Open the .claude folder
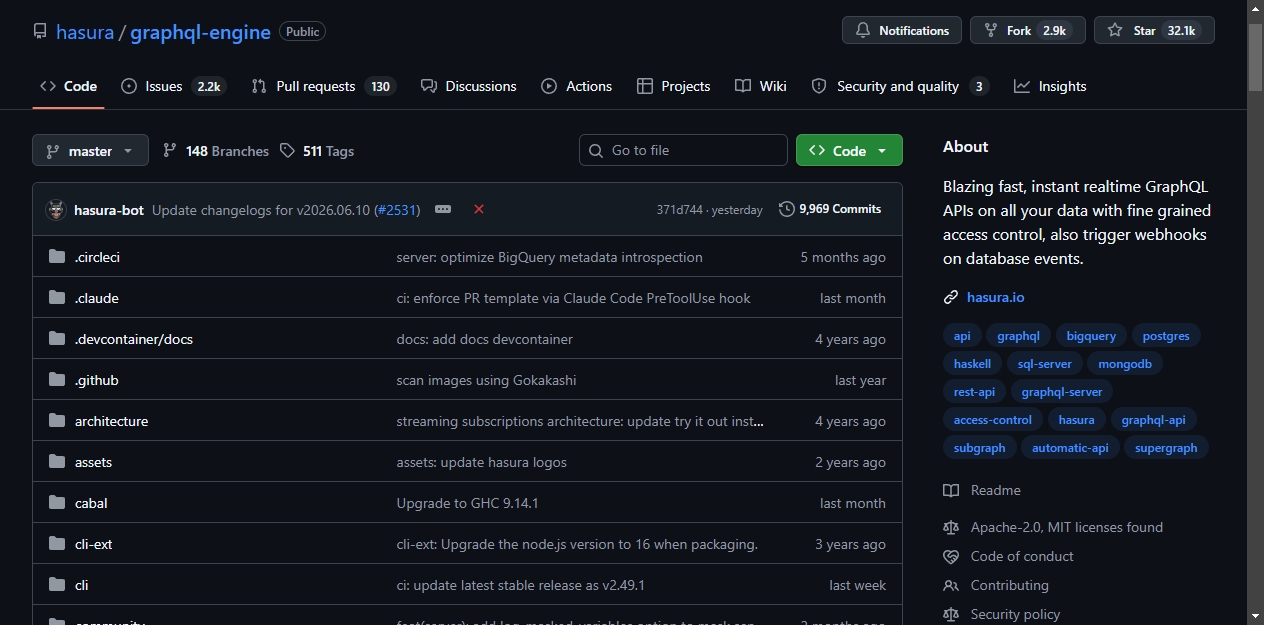 [x=97, y=298]
